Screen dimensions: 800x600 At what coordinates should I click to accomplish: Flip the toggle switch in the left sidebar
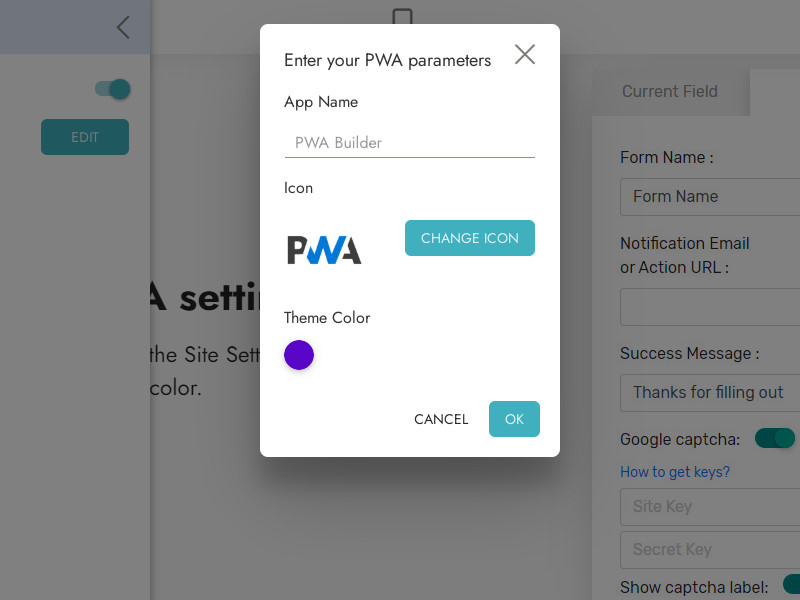coord(112,89)
